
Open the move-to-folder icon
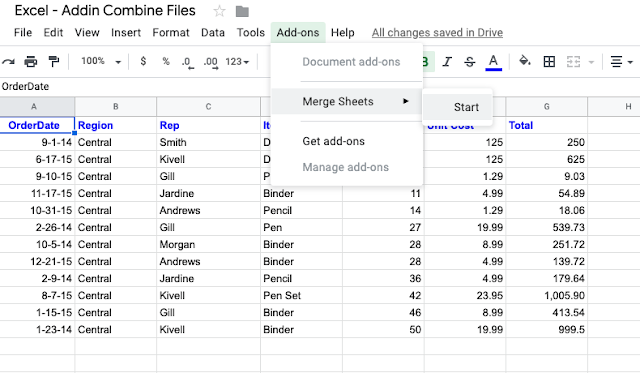click(242, 11)
